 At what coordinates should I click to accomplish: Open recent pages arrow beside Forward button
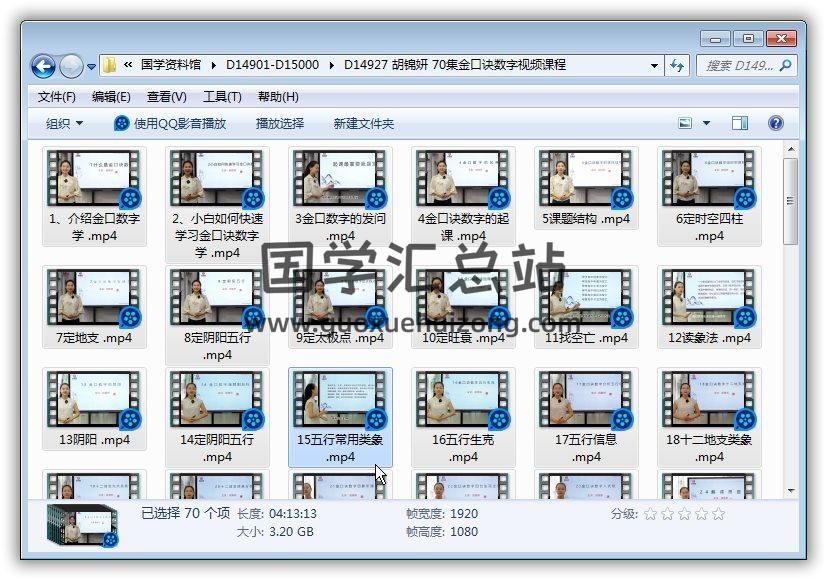point(91,66)
